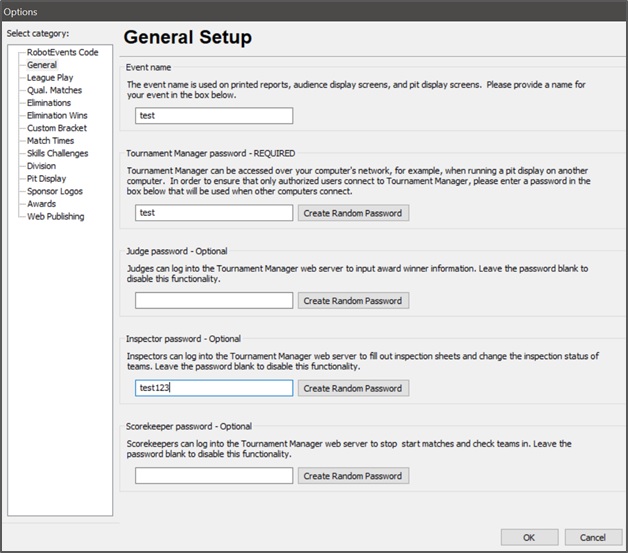Select the Awards category
This screenshot has width=628, height=553.
point(42,204)
